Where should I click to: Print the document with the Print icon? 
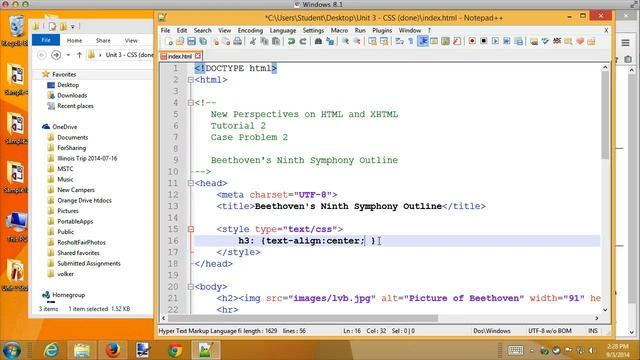coord(238,41)
